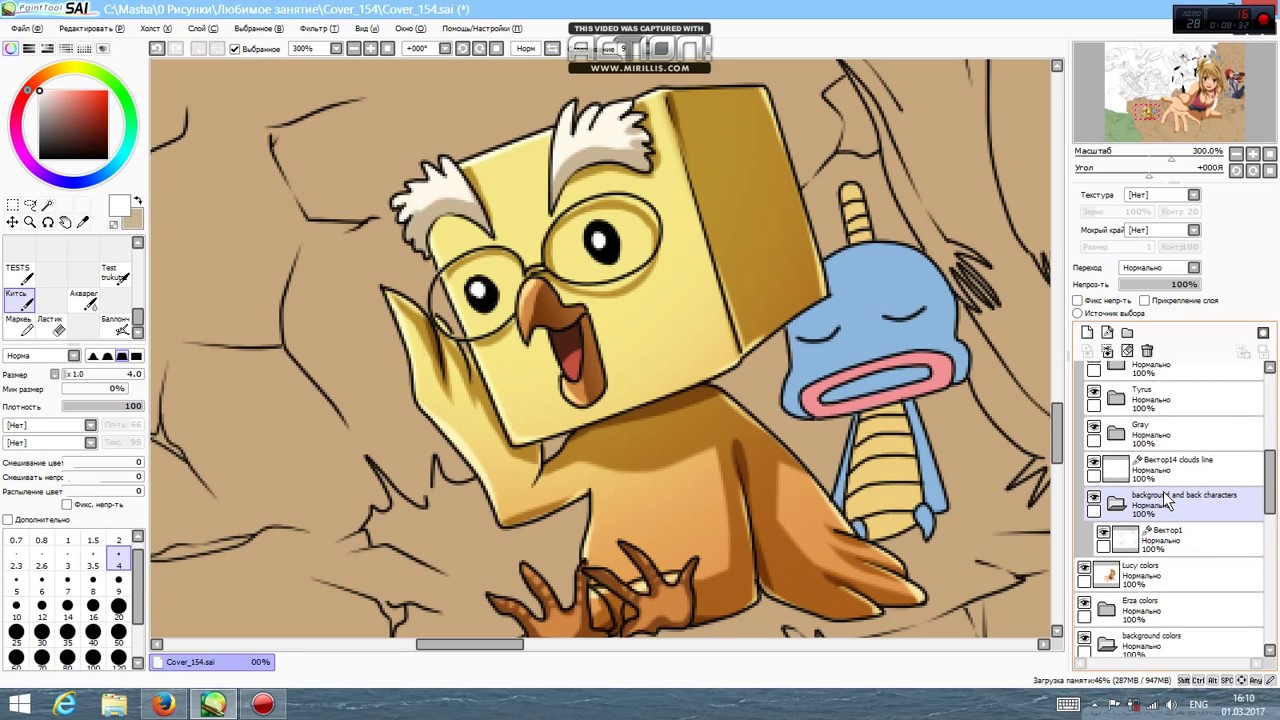This screenshot has width=1280, height=720.
Task: Adjust the Плотность density slider
Action: (102, 407)
